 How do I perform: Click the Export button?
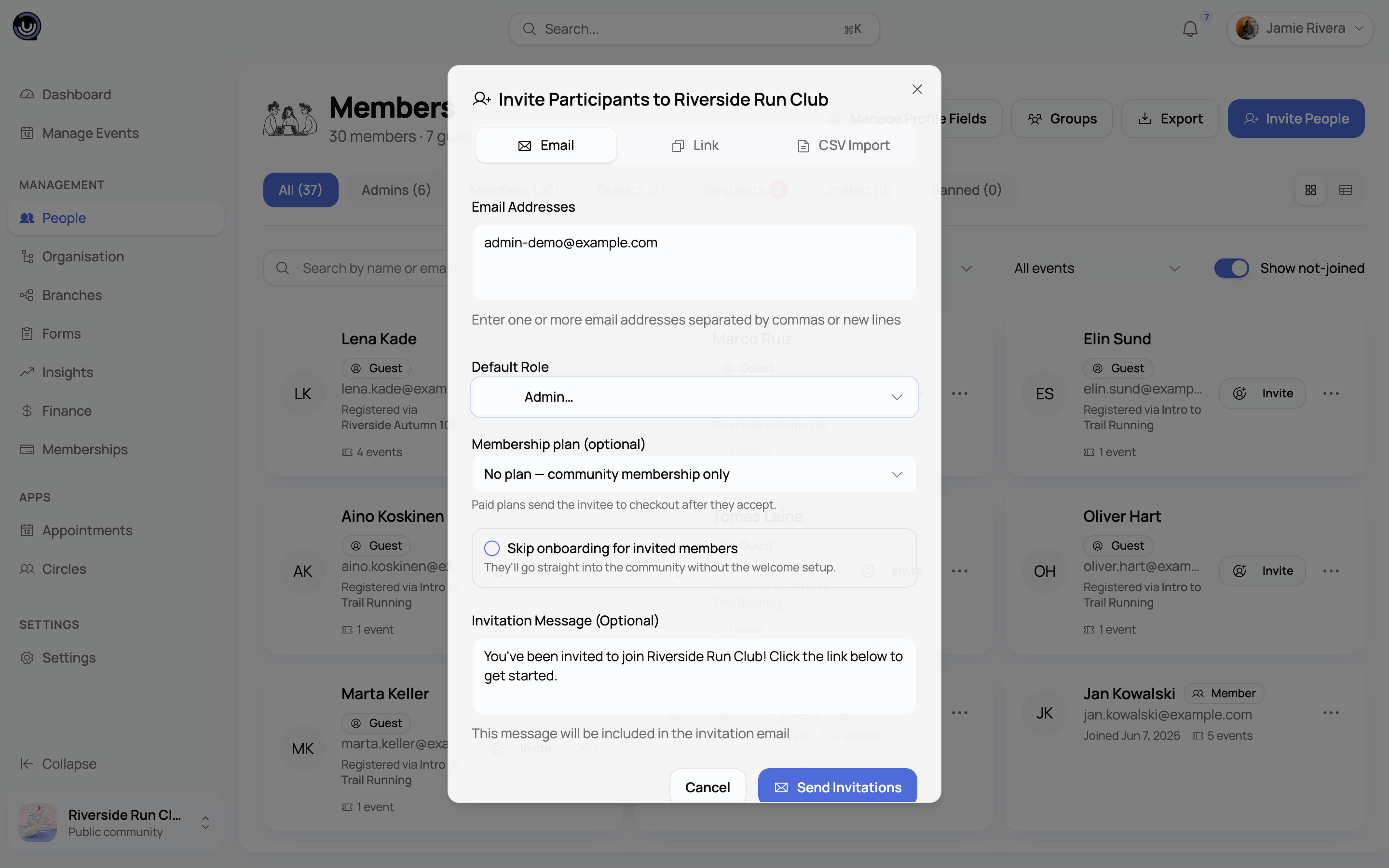(x=1170, y=119)
